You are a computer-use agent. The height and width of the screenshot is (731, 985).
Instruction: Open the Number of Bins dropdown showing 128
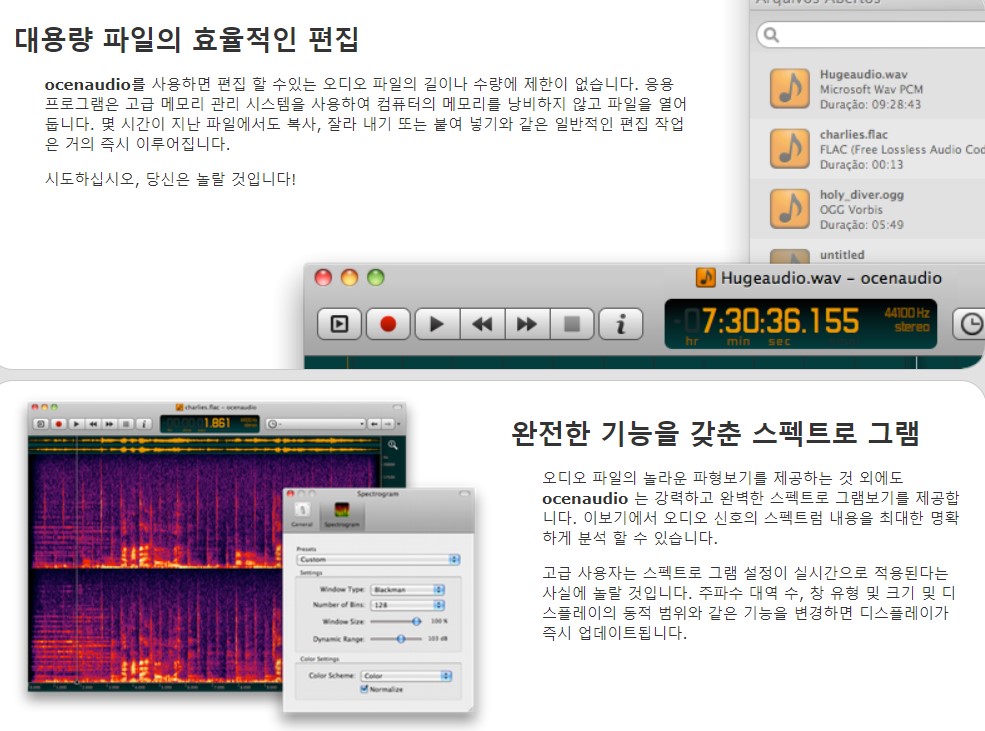click(x=408, y=605)
